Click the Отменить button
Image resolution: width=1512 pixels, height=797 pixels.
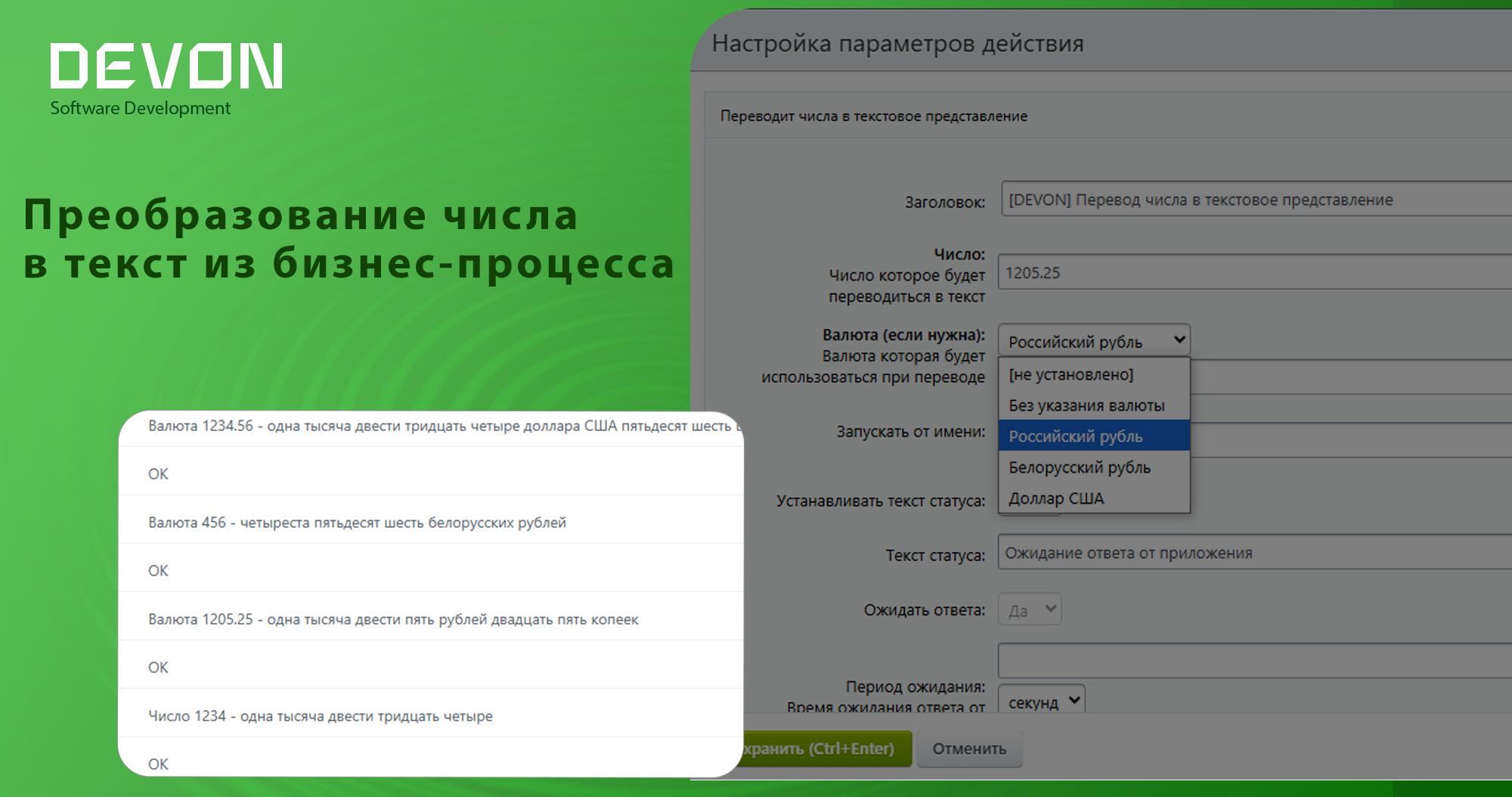click(969, 749)
